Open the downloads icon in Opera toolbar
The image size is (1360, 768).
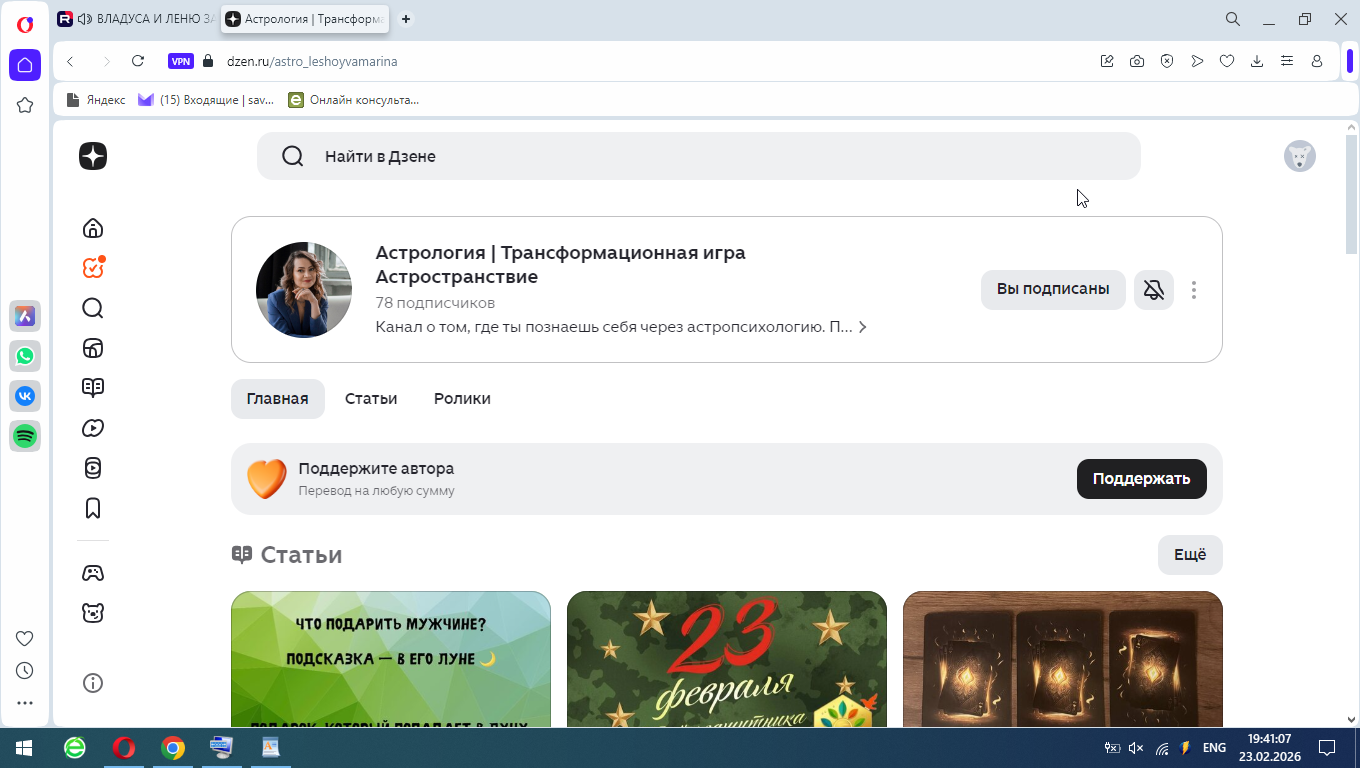pos(1257,61)
